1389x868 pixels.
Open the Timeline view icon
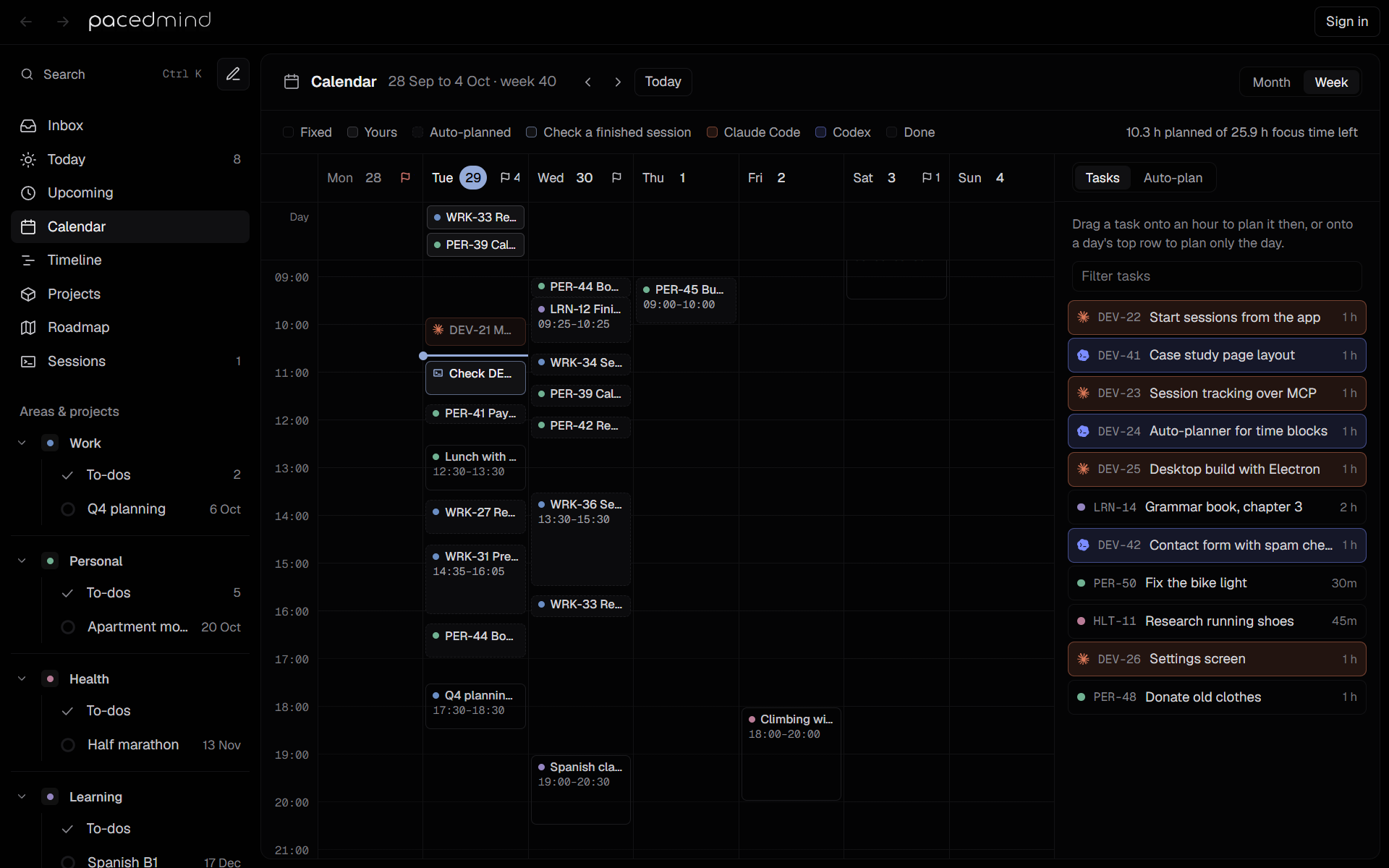pos(28,260)
